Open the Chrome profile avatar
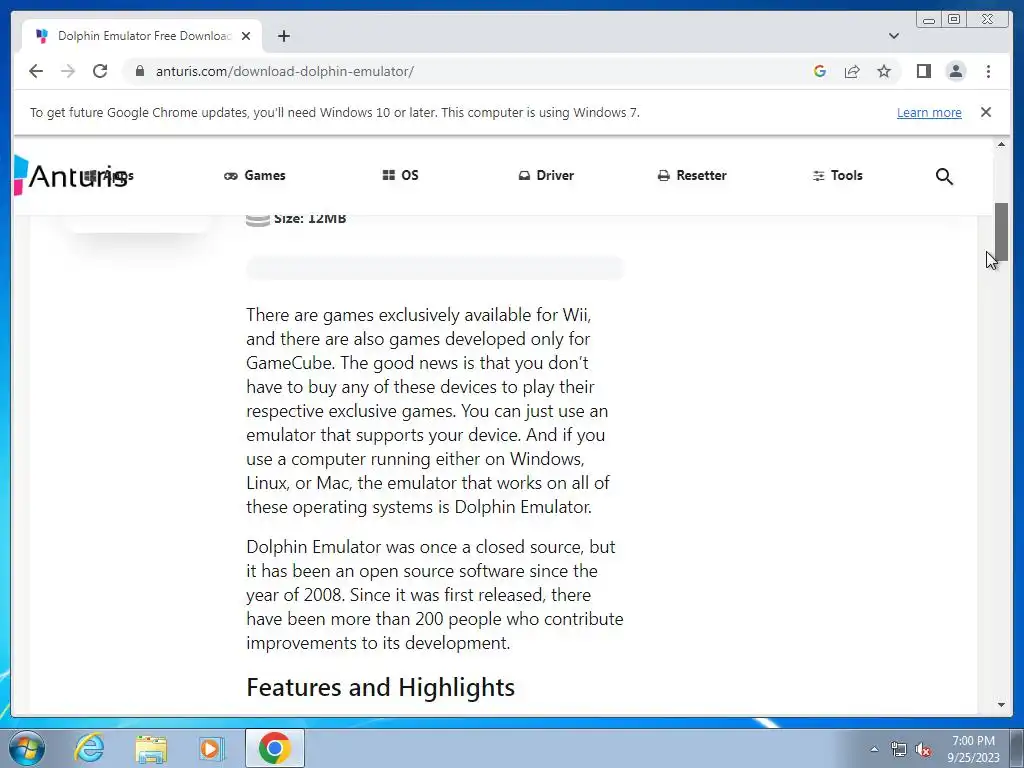Screen dimensions: 1024x768 click(x=955, y=71)
